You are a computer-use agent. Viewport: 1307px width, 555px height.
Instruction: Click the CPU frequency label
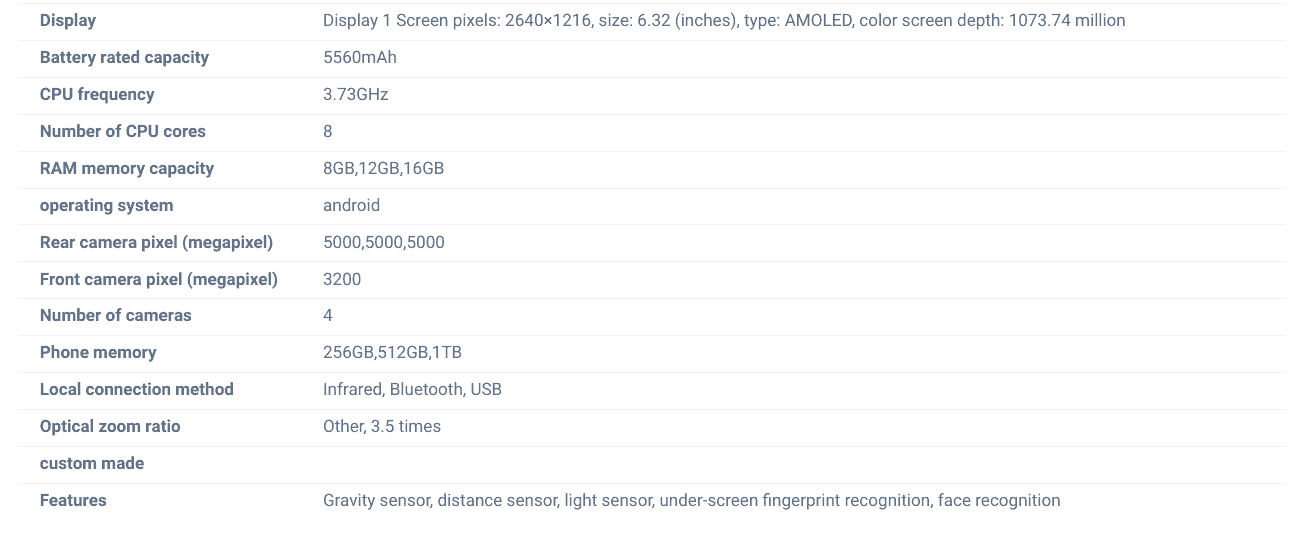(x=97, y=94)
